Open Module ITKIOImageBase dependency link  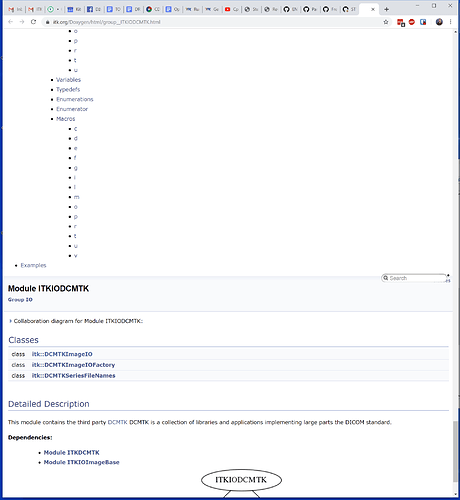point(82,462)
